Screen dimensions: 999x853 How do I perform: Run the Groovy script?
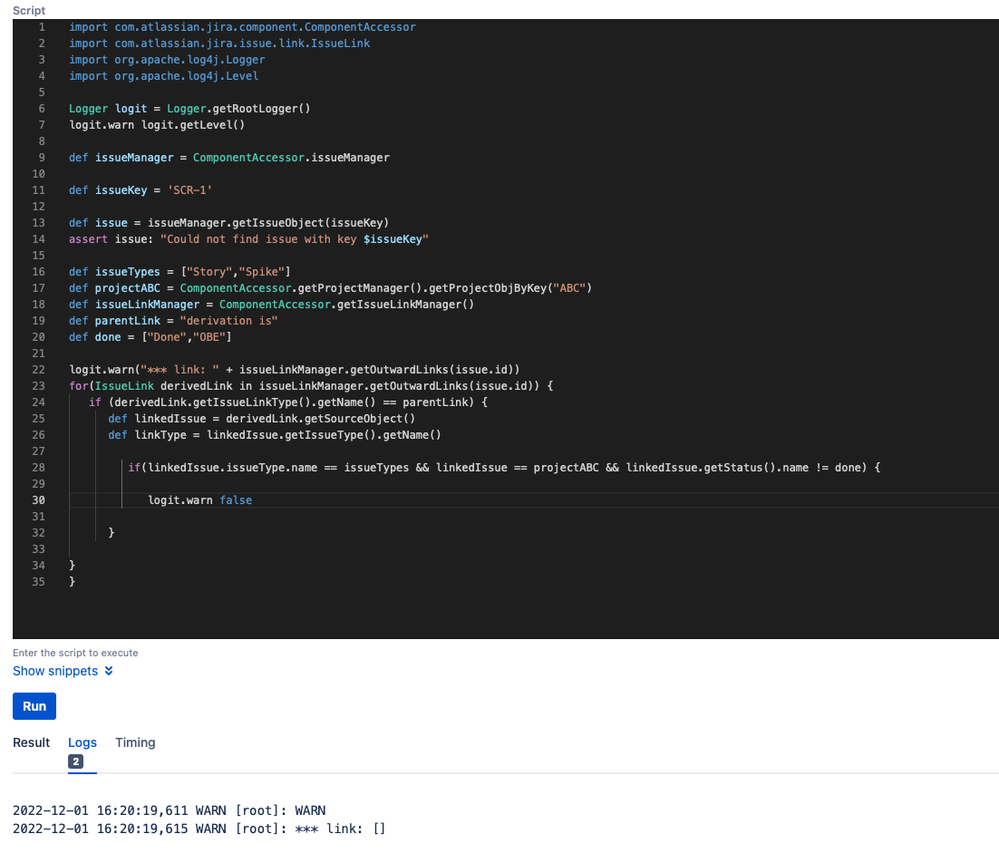coord(33,706)
